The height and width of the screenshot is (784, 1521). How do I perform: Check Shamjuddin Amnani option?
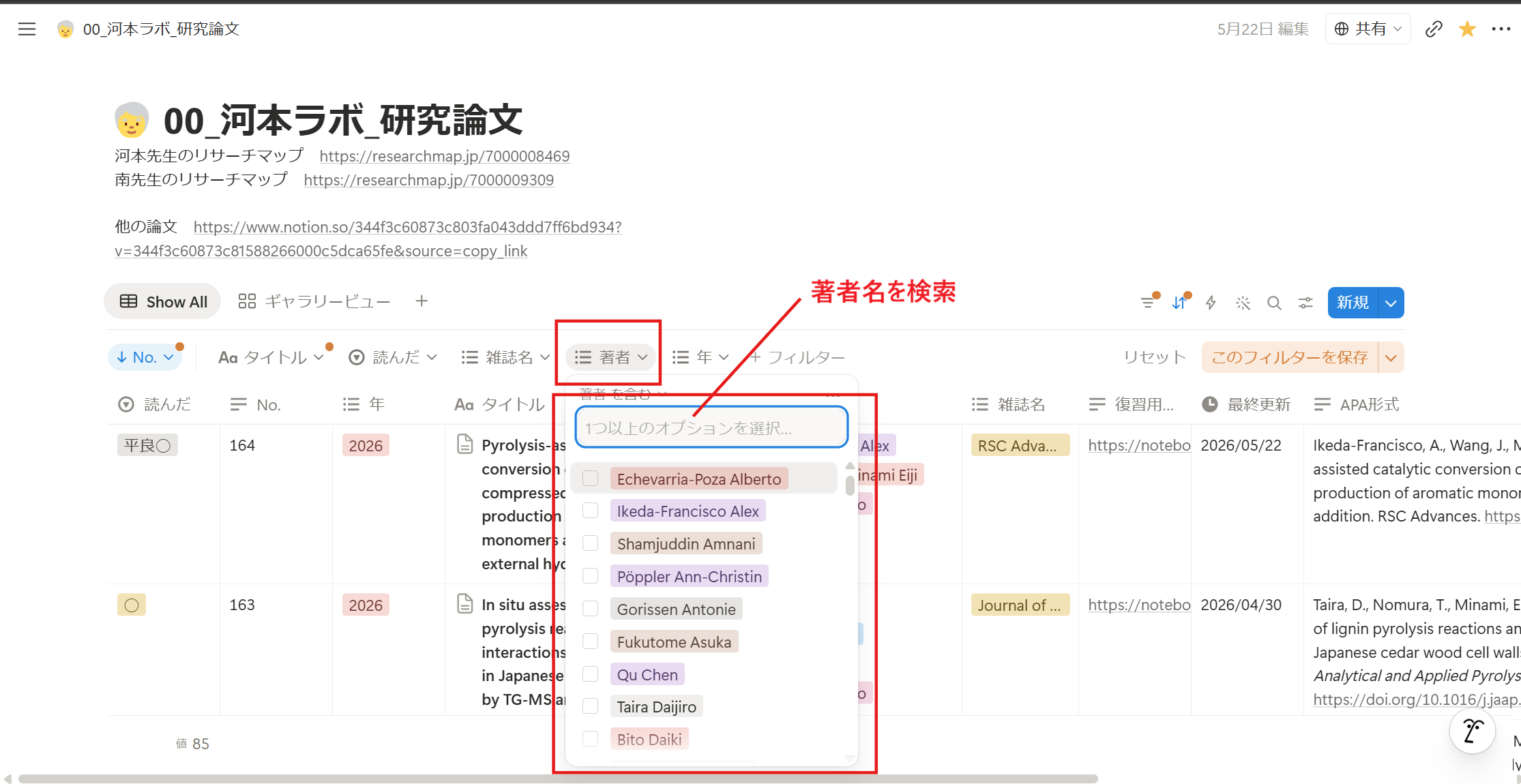tap(591, 543)
